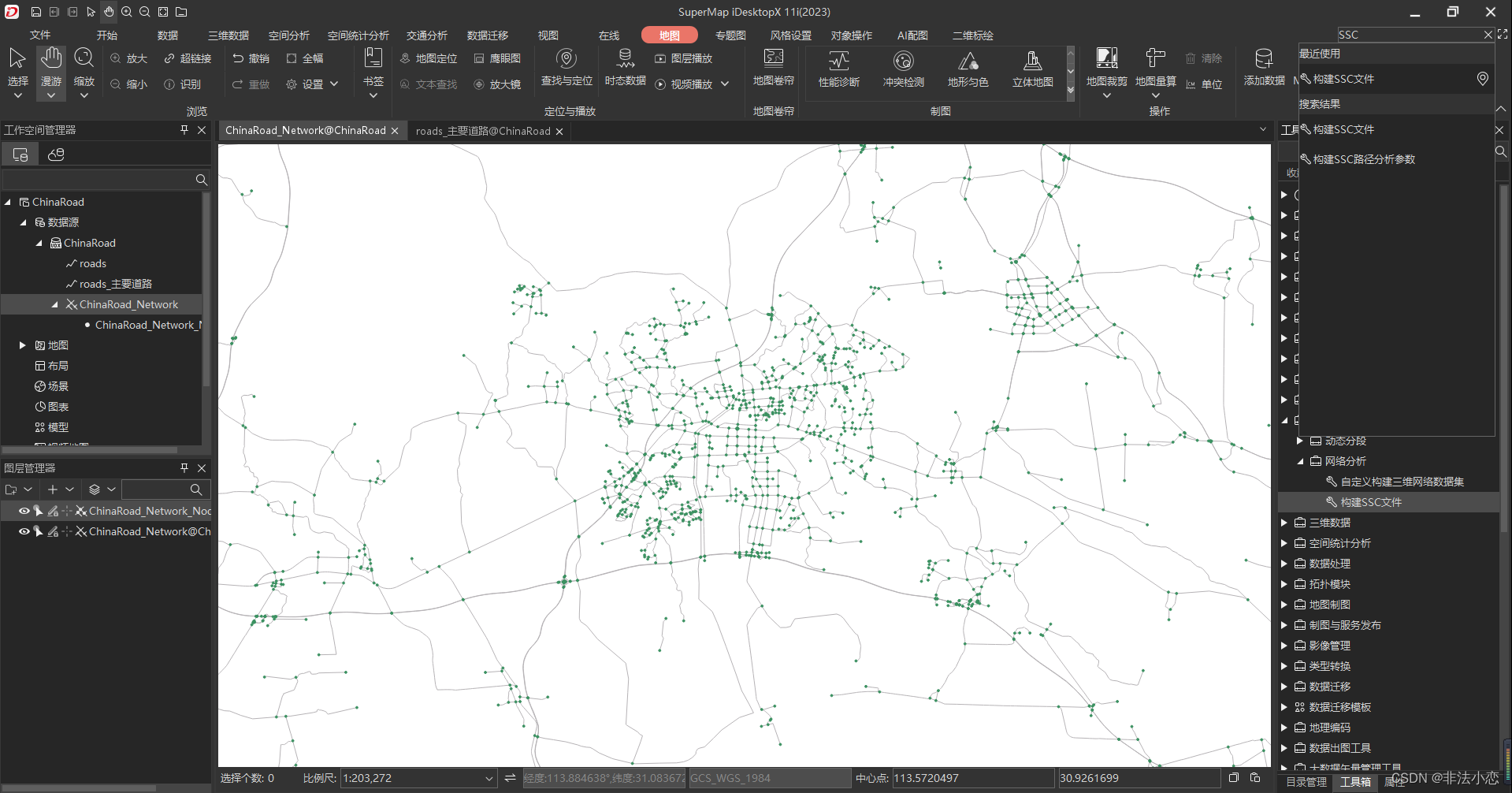The height and width of the screenshot is (793, 1512).
Task: Open 地形匀色 terrain tool
Action: 968,69
